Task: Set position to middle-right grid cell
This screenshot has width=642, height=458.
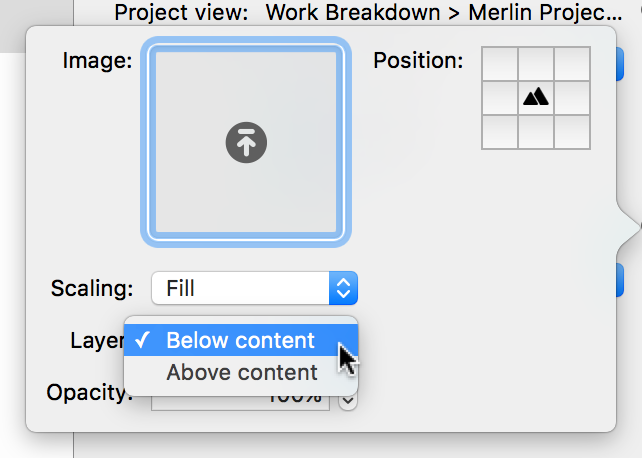Action: coord(572,97)
